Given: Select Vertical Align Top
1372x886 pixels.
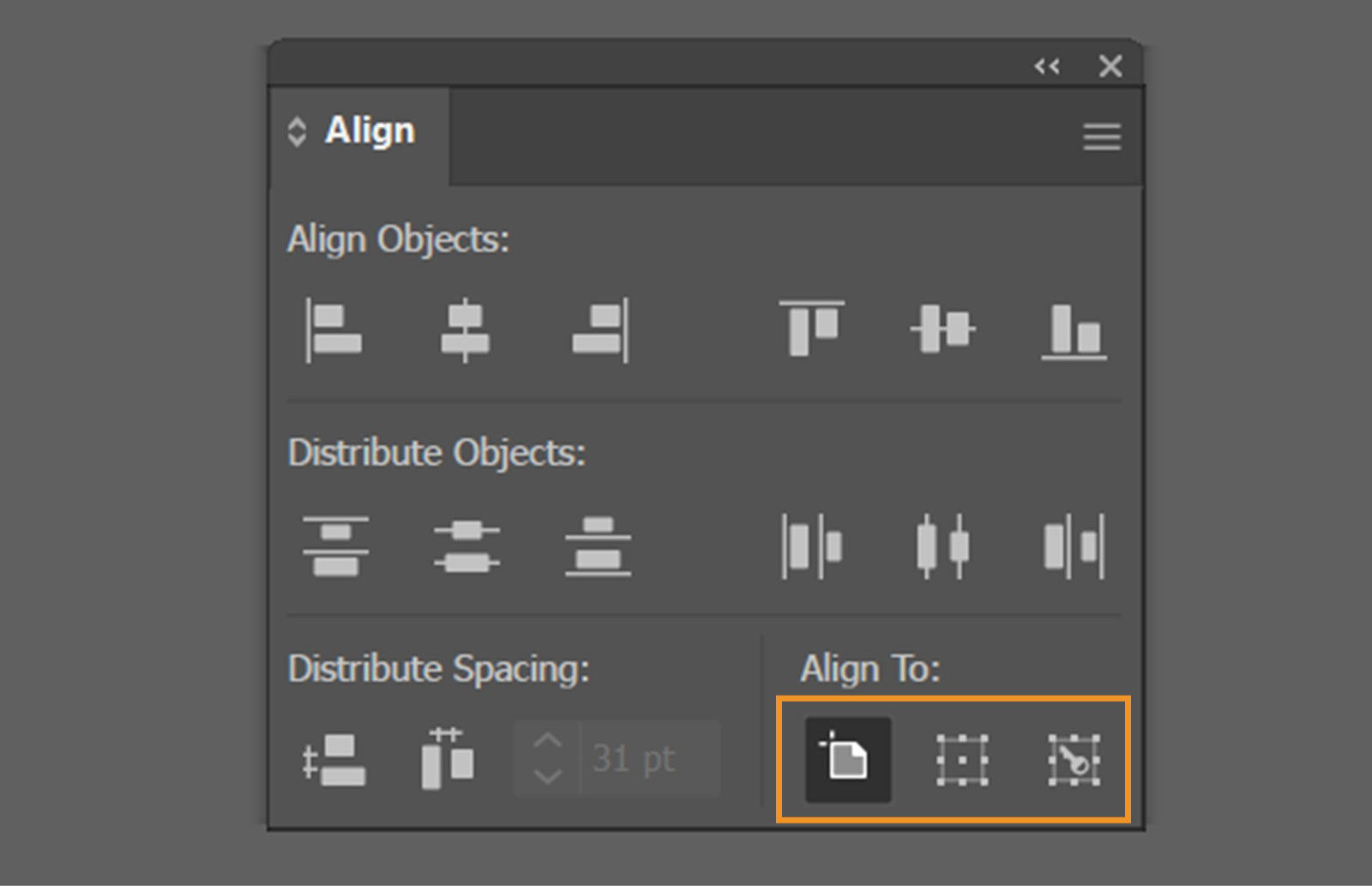Looking at the screenshot, I should (811, 330).
